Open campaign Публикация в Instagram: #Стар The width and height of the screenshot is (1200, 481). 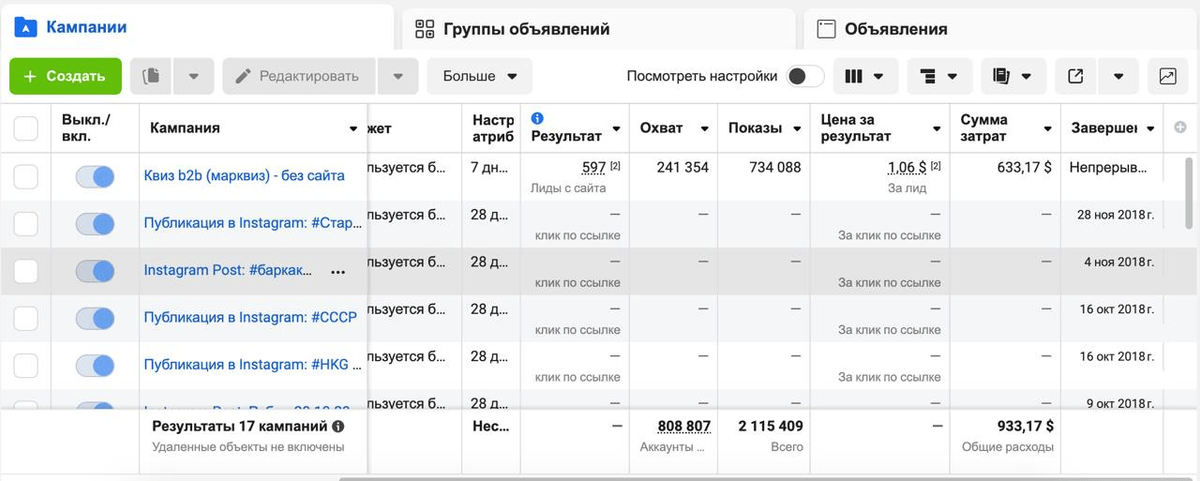click(252, 223)
